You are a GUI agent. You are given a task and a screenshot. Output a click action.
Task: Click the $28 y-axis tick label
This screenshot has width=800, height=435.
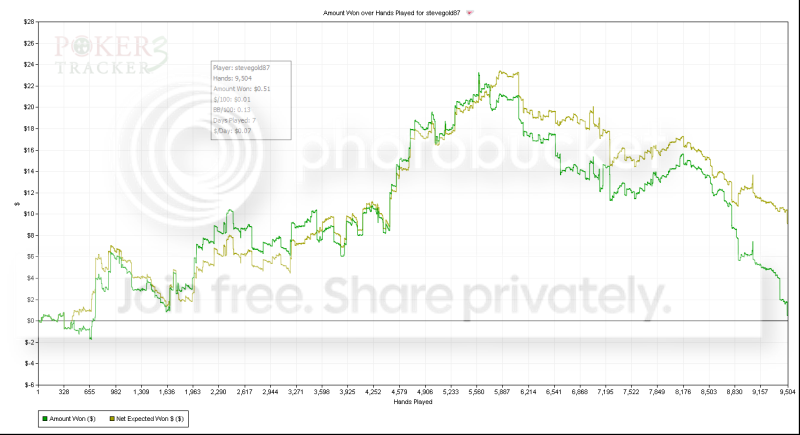coord(29,22)
